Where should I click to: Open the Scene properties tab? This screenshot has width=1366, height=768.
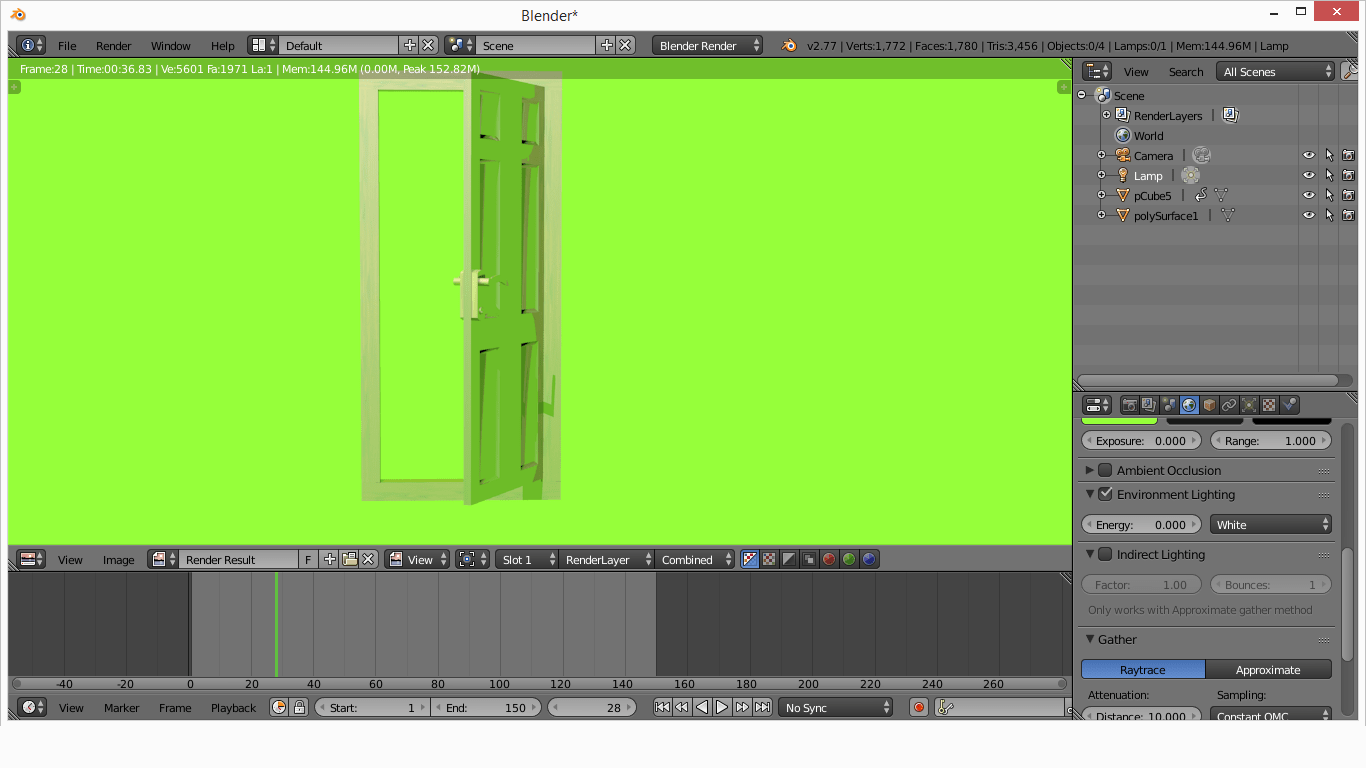point(1168,405)
